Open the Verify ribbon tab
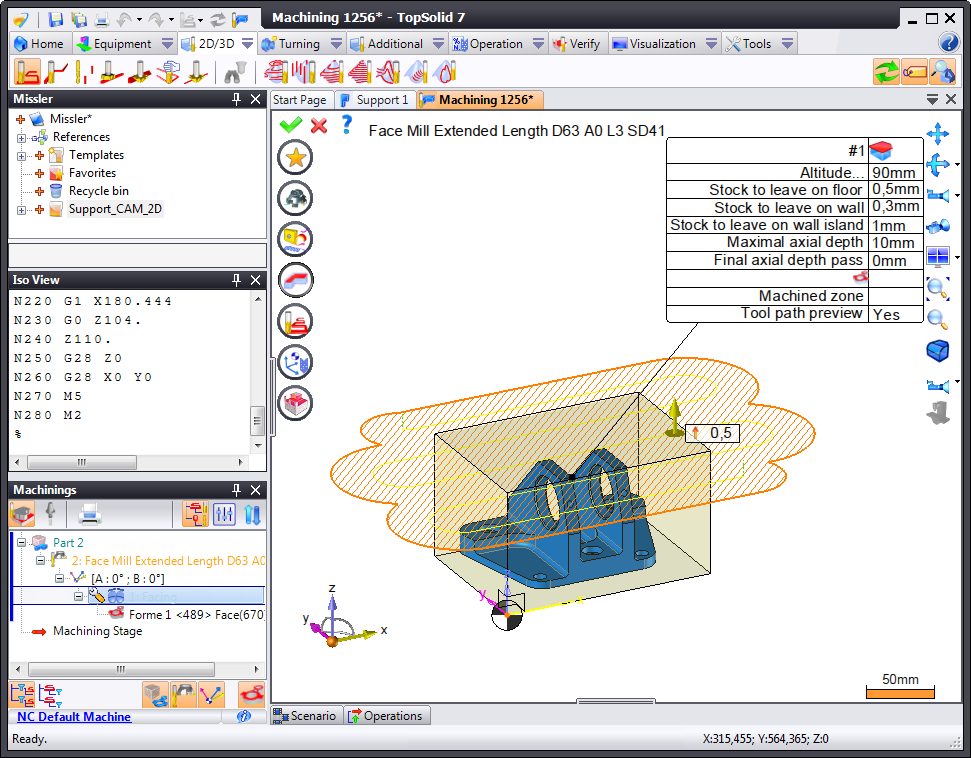This screenshot has height=758, width=971. click(x=576, y=44)
